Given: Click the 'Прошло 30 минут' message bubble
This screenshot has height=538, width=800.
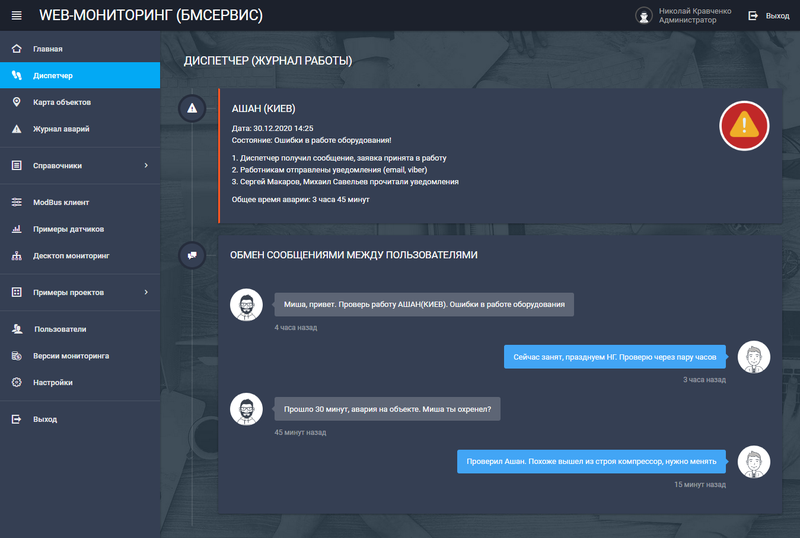Looking at the screenshot, I should 387,409.
